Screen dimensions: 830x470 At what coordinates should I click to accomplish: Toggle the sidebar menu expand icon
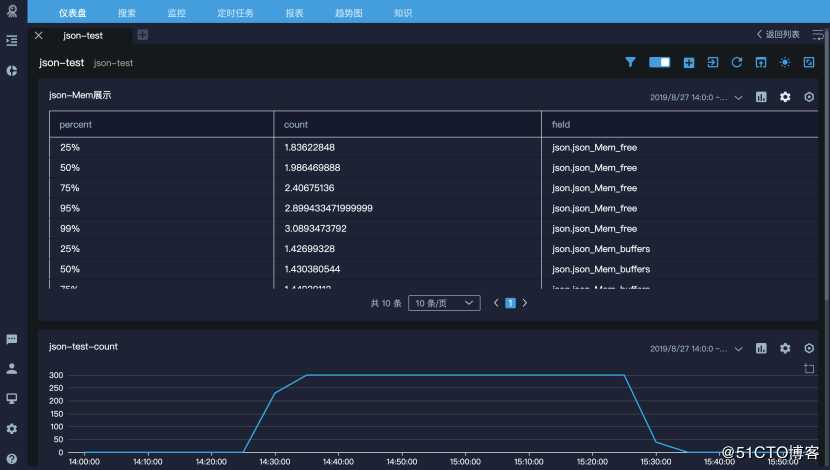pos(12,41)
